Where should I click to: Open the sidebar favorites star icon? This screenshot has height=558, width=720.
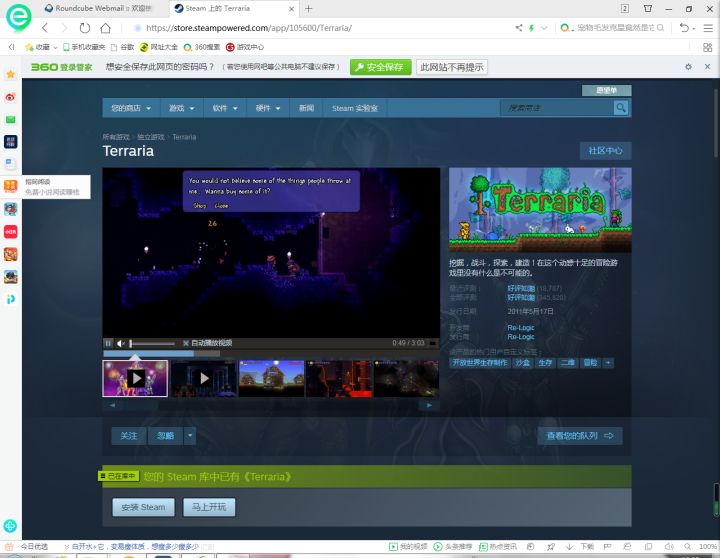tap(11, 74)
